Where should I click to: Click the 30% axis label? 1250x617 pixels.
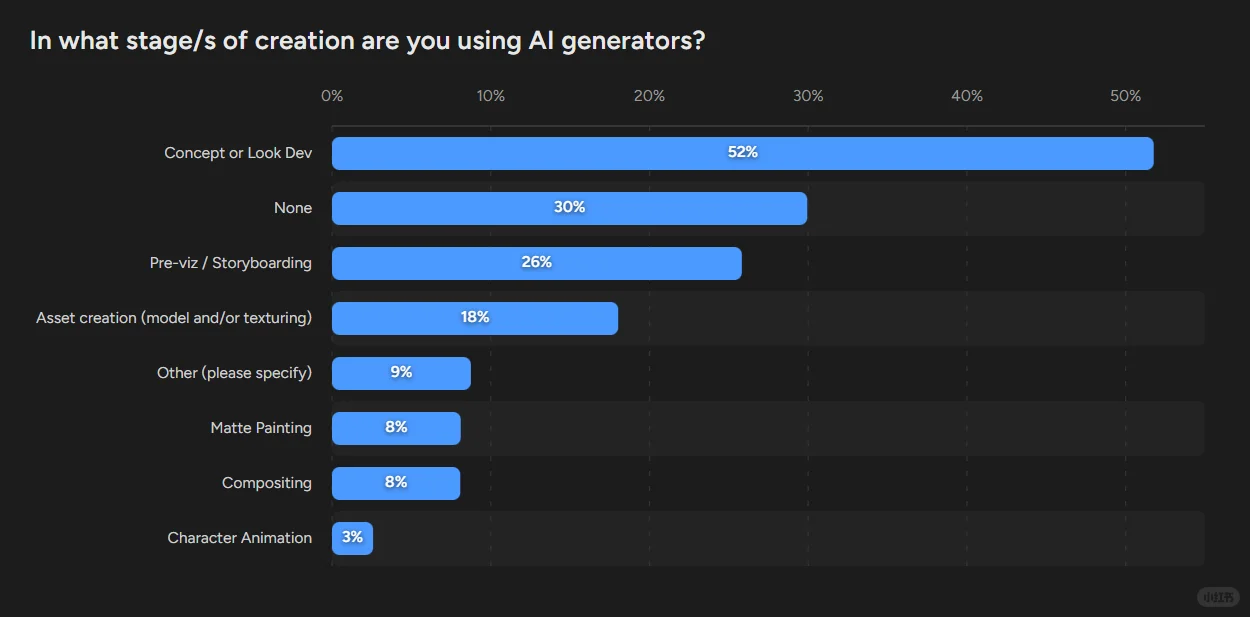(x=808, y=96)
